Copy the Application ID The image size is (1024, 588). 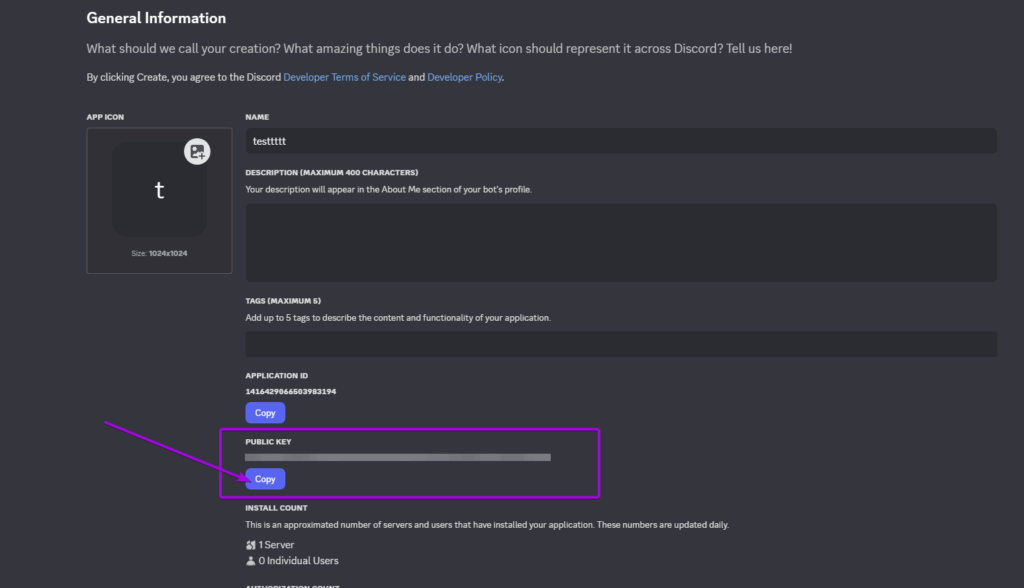click(265, 412)
